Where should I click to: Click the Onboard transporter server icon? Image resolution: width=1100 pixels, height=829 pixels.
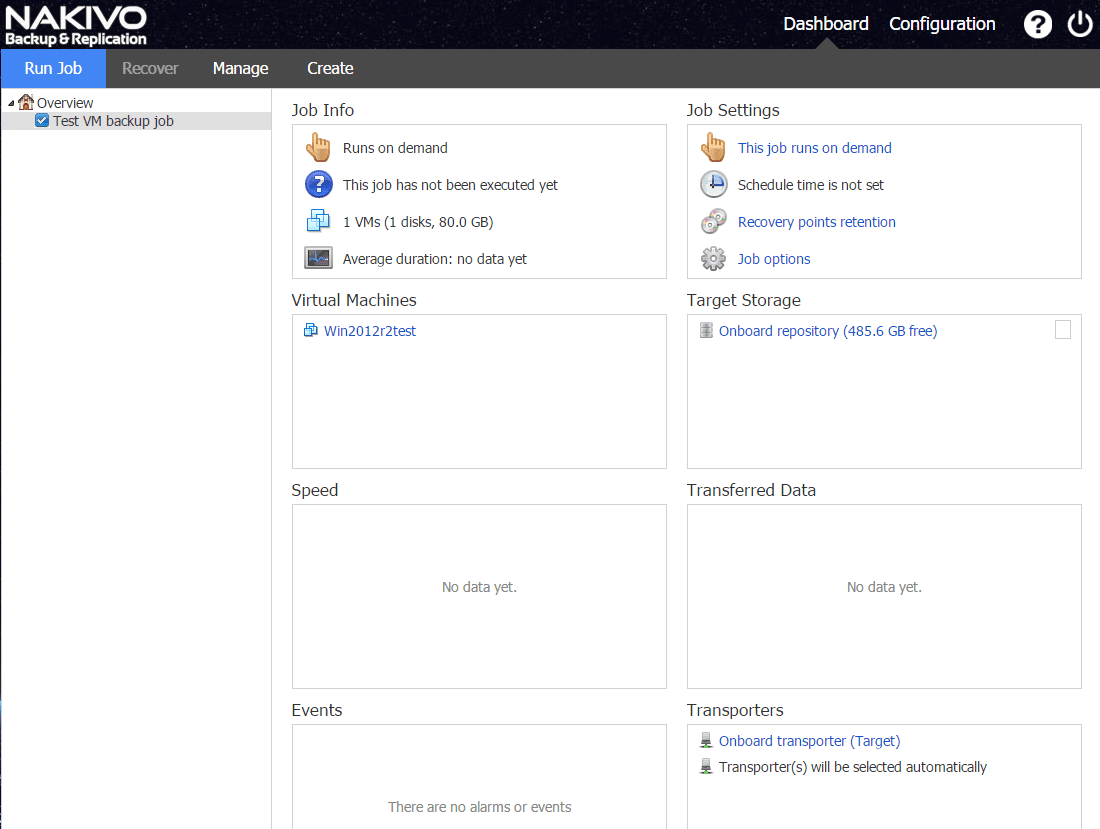click(x=706, y=741)
